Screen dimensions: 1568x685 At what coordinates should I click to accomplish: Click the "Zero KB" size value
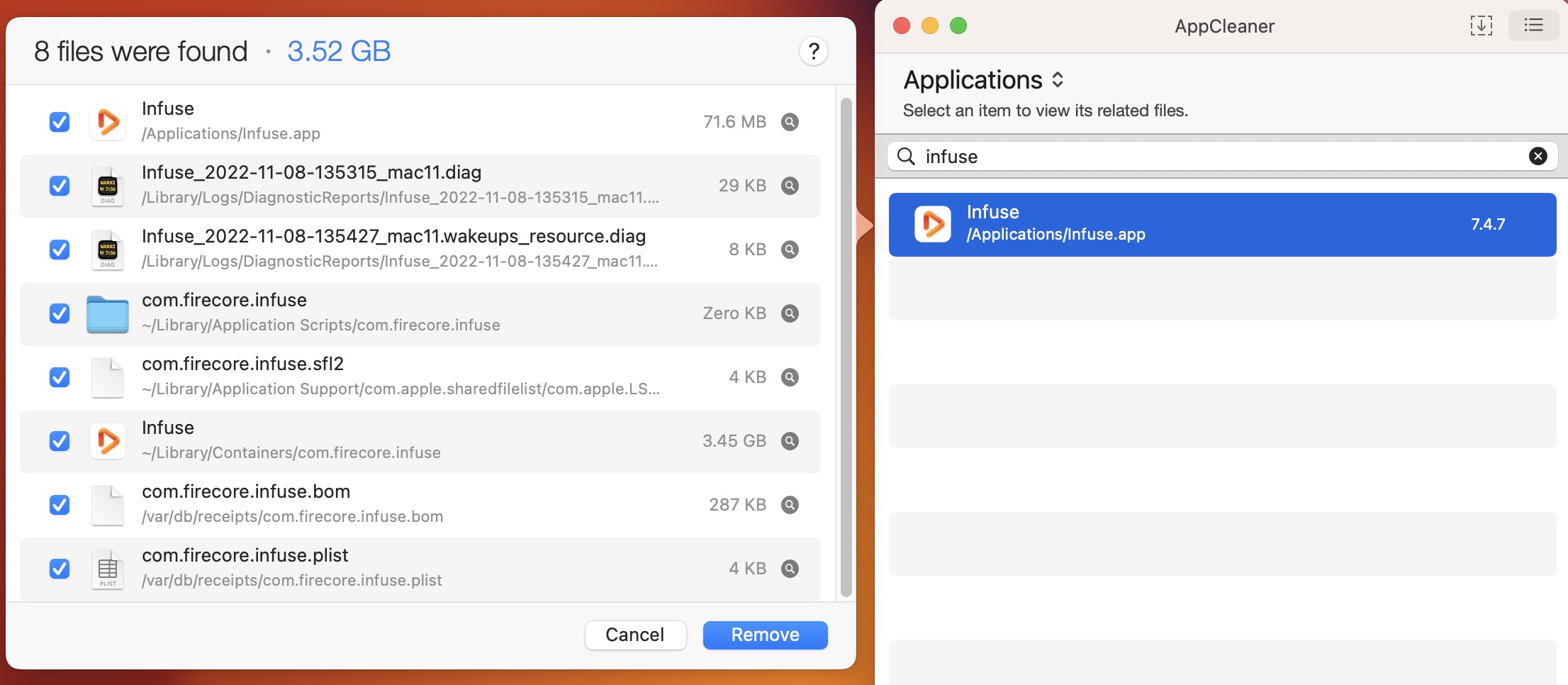[x=735, y=313]
